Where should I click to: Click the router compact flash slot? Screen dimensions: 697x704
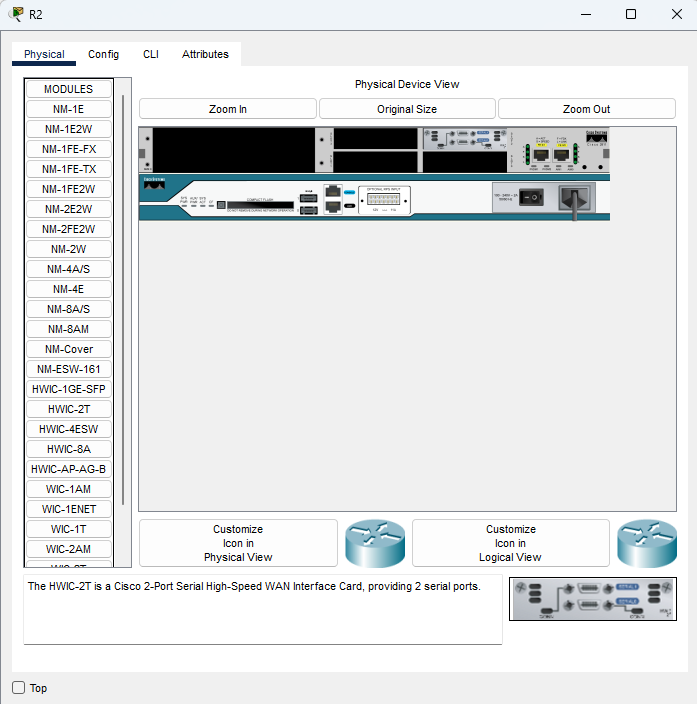pyautogui.click(x=260, y=205)
